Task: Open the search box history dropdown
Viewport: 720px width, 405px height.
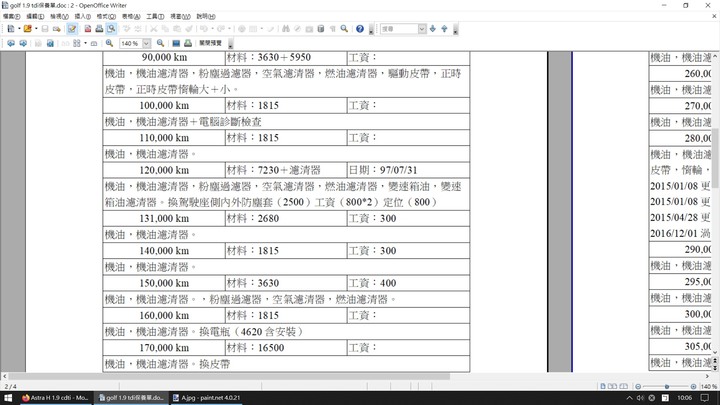Action: point(422,29)
